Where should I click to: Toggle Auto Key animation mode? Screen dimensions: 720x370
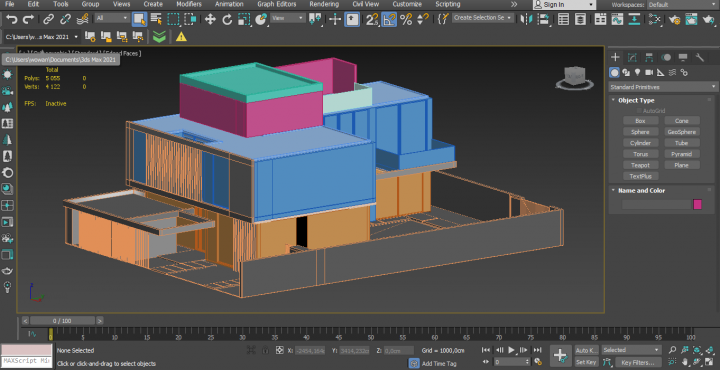[586, 350]
